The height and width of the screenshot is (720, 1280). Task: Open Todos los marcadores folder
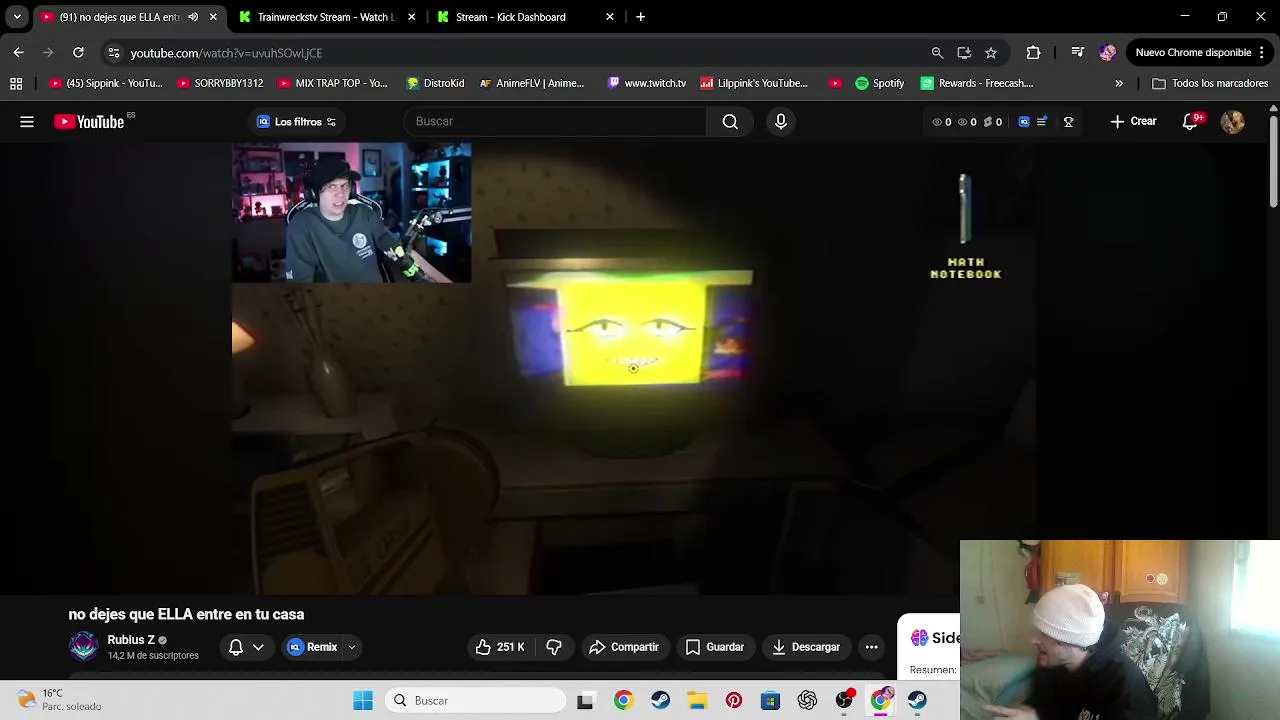pyautogui.click(x=1210, y=84)
